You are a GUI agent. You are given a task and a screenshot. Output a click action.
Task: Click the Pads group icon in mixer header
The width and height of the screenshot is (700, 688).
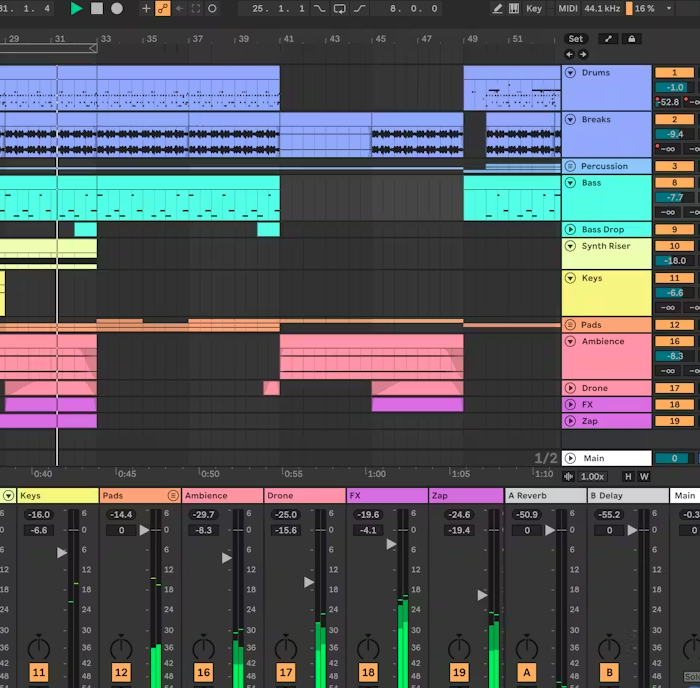click(173, 496)
